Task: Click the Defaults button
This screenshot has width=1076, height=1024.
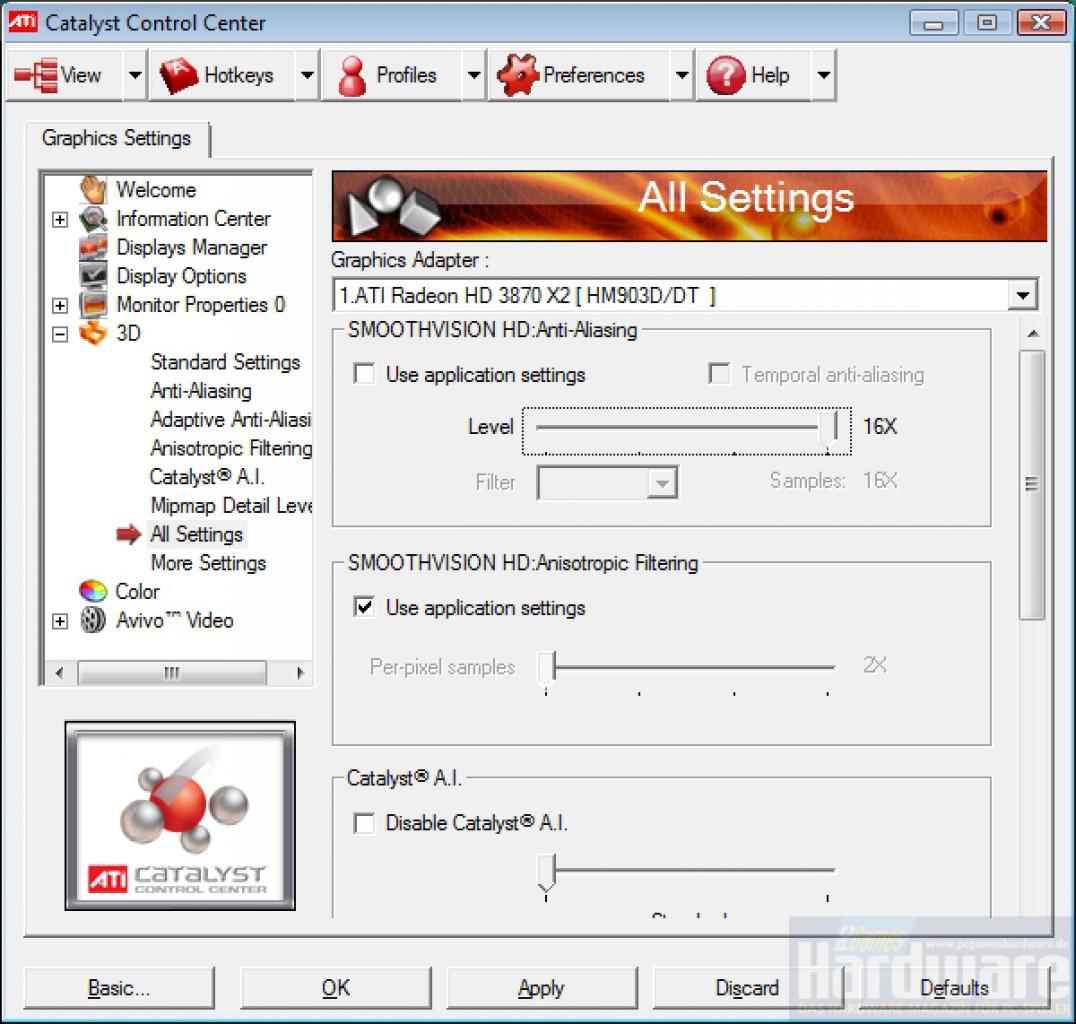Action: pos(954,988)
